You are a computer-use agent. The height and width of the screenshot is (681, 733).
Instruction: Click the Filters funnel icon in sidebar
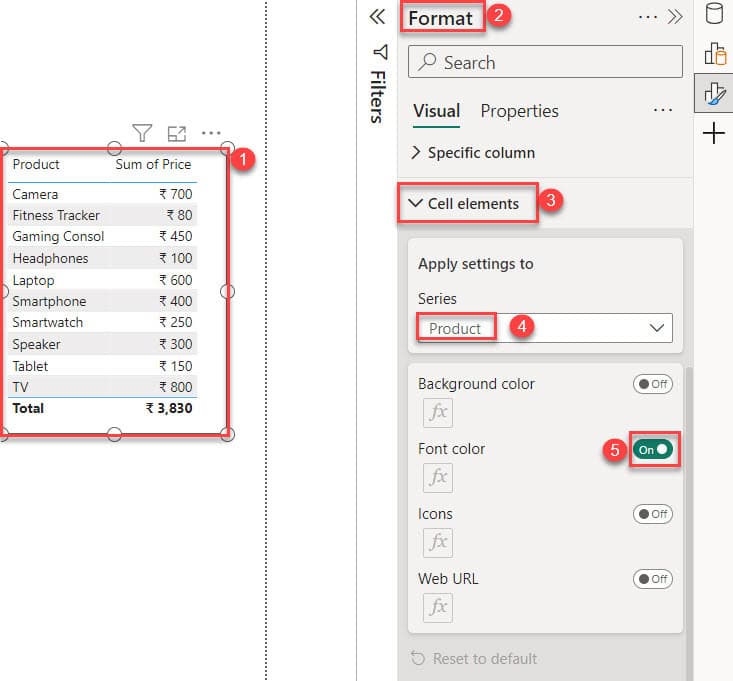click(x=381, y=52)
